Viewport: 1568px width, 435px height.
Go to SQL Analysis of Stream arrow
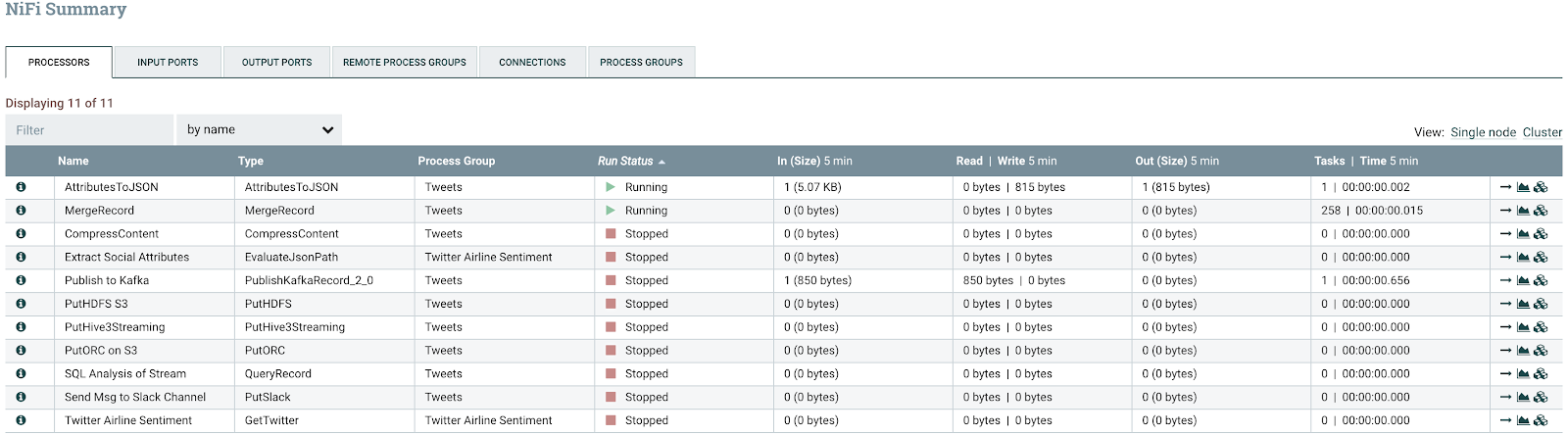(1506, 373)
